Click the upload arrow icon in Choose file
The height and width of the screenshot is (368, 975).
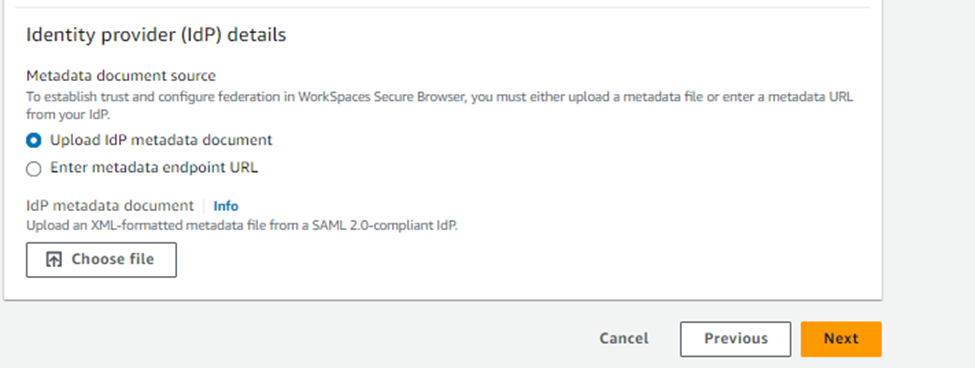pos(54,260)
